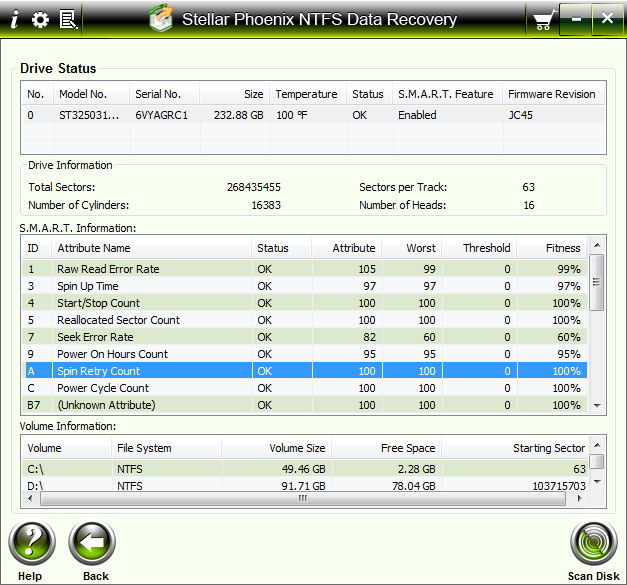Click the 78.04 GB free space value
627x585 pixels.
(413, 486)
